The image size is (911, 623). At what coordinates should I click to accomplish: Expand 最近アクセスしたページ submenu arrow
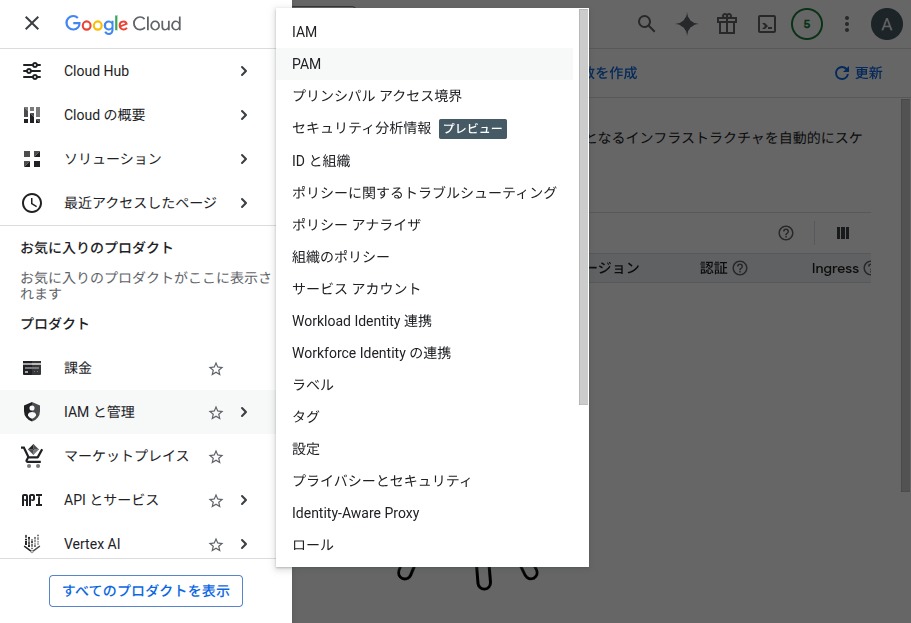coord(243,203)
